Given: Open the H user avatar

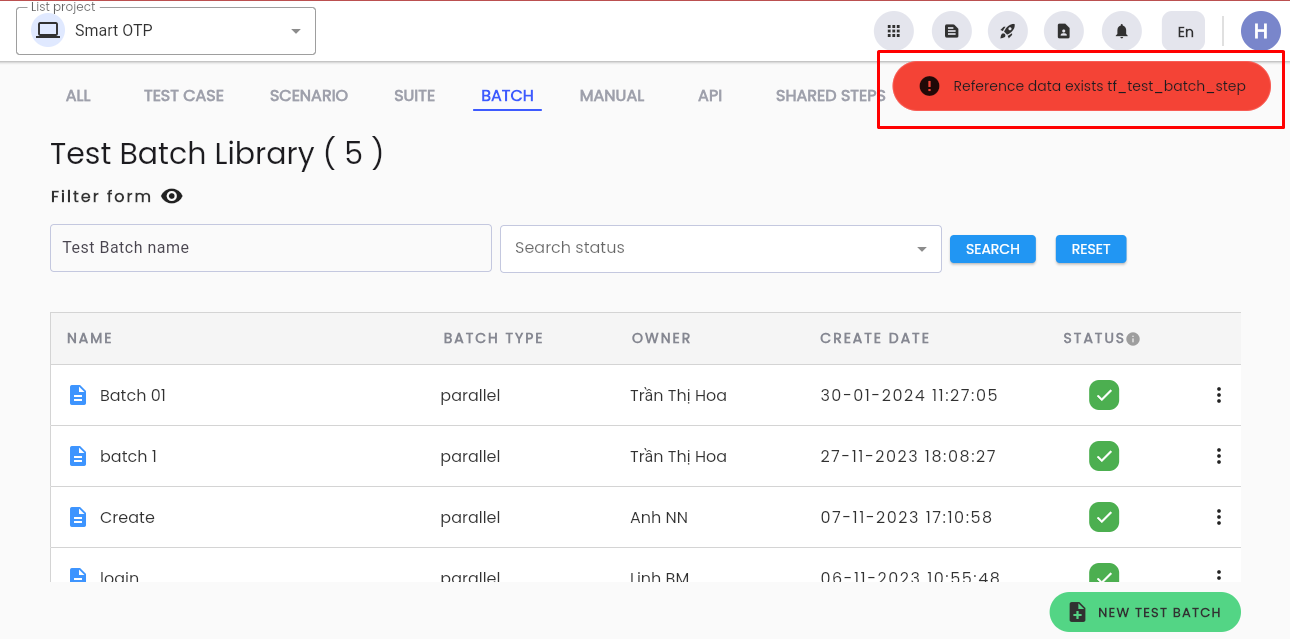Looking at the screenshot, I should point(1260,31).
